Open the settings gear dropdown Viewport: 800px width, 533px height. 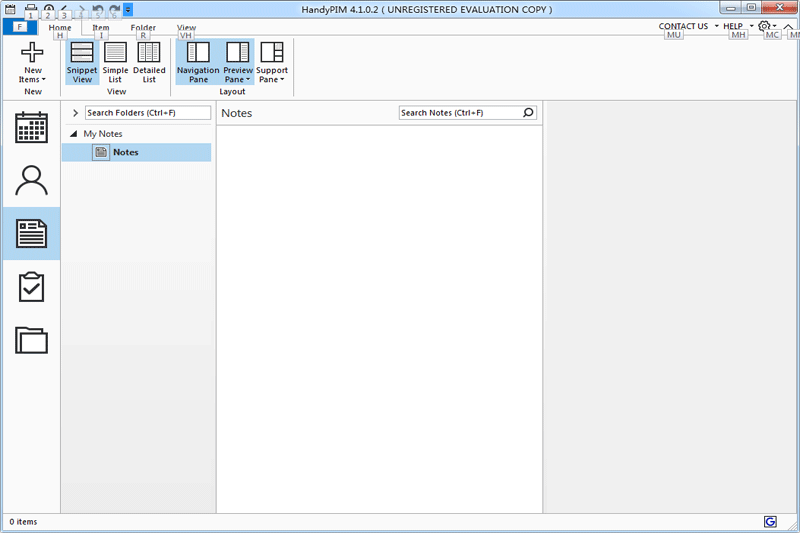coord(767,26)
